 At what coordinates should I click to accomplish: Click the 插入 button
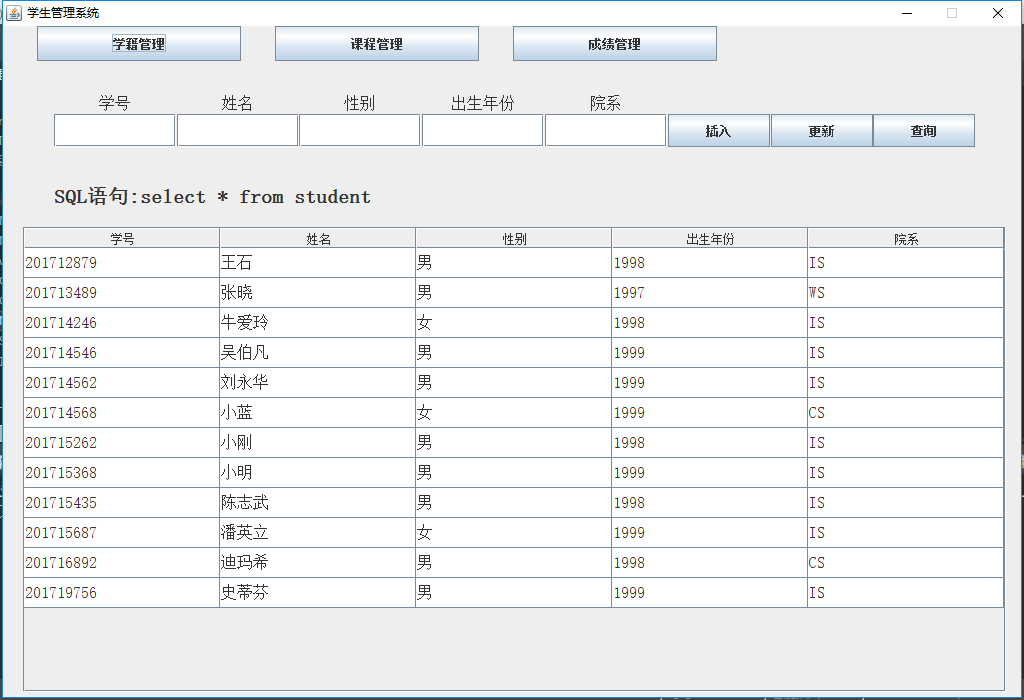(x=718, y=131)
